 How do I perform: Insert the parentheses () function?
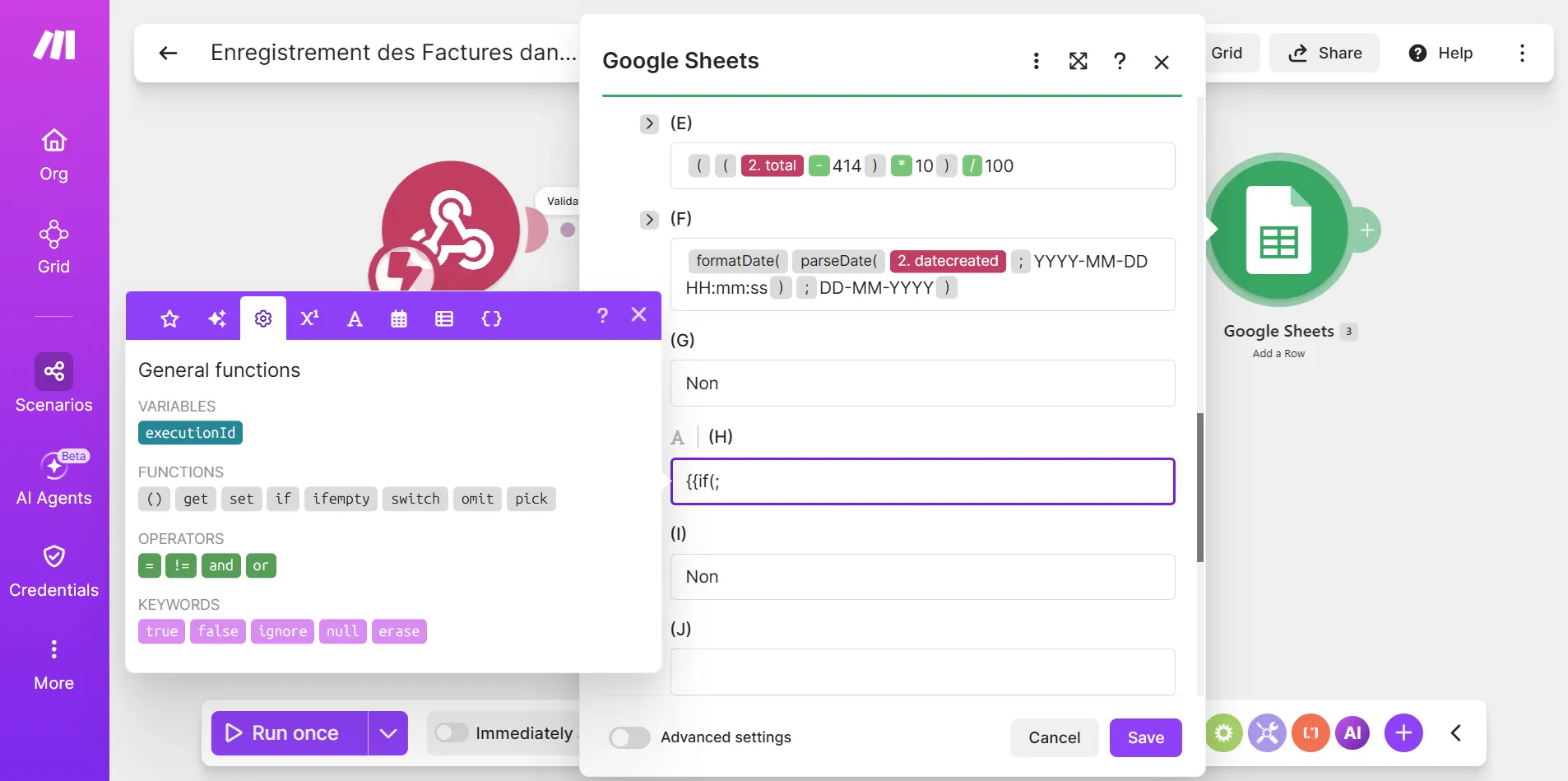click(x=155, y=499)
